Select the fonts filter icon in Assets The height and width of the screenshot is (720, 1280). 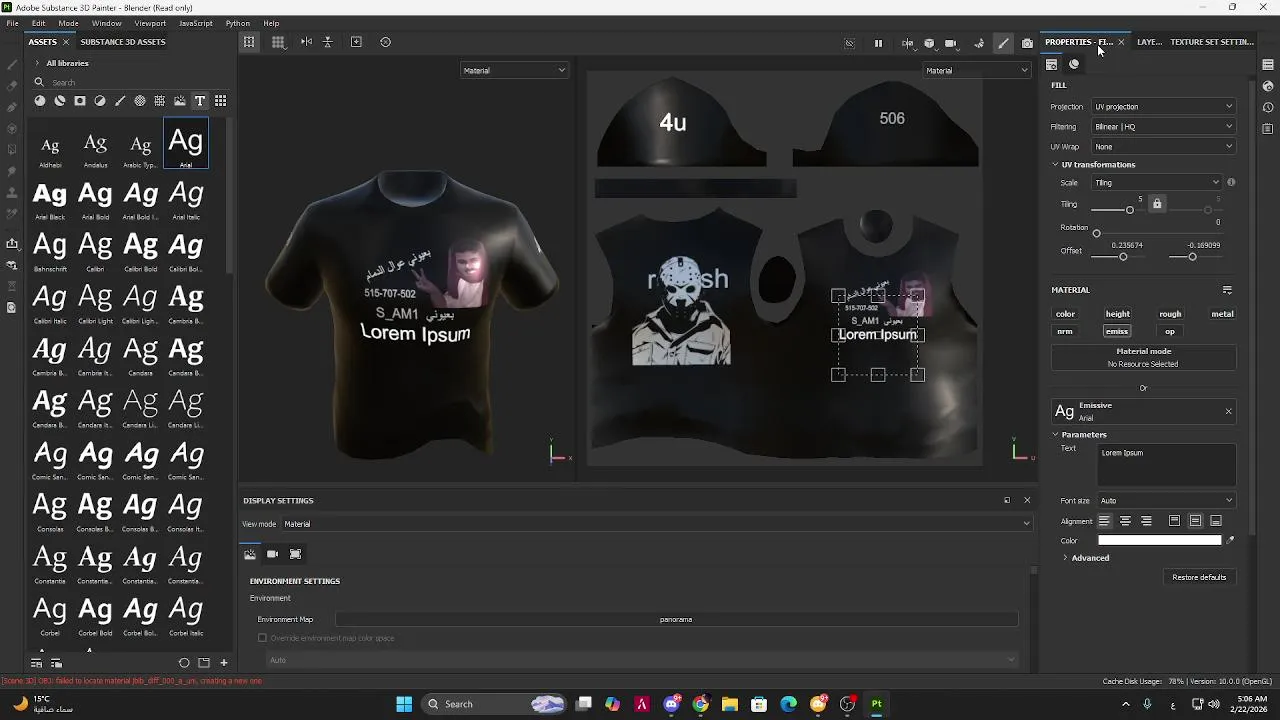coord(200,101)
